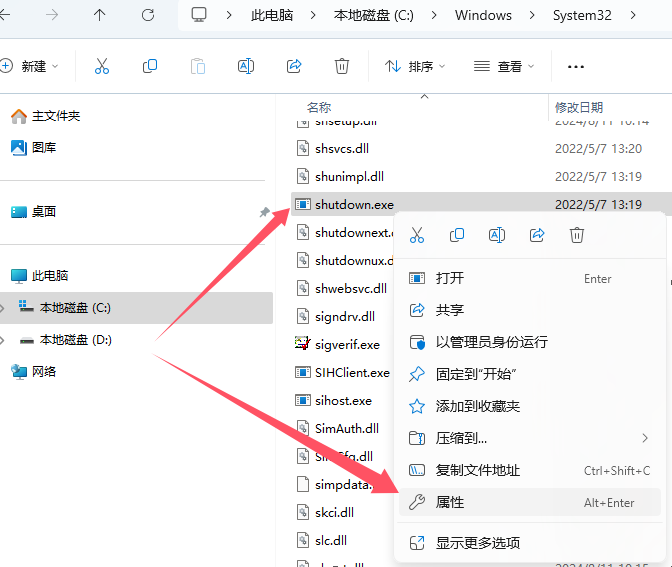Click Delete icon in context menu
The width and height of the screenshot is (672, 567).
click(x=577, y=235)
